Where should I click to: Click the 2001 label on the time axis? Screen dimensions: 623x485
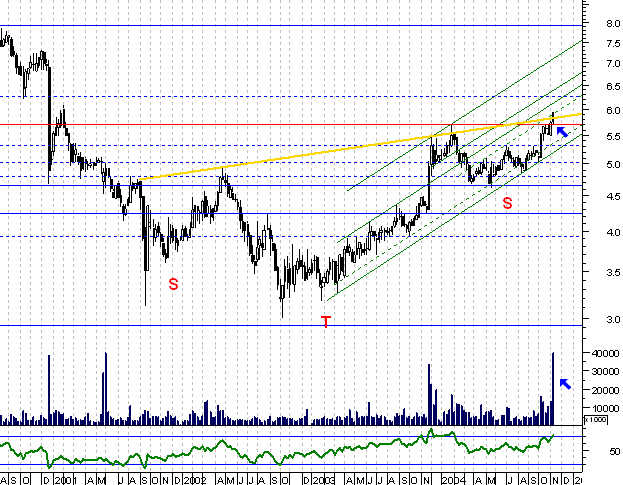click(67, 476)
